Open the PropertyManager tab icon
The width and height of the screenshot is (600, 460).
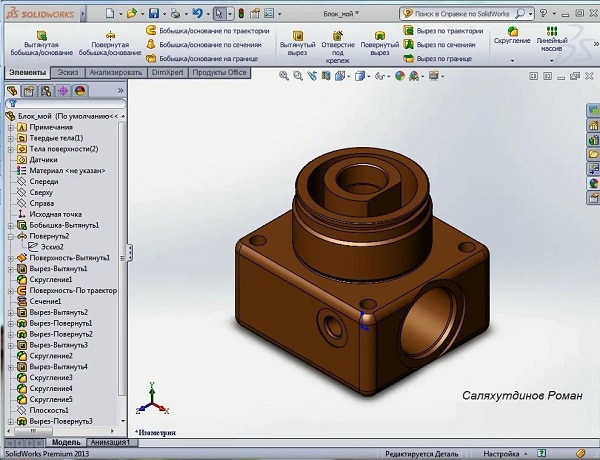coord(28,91)
